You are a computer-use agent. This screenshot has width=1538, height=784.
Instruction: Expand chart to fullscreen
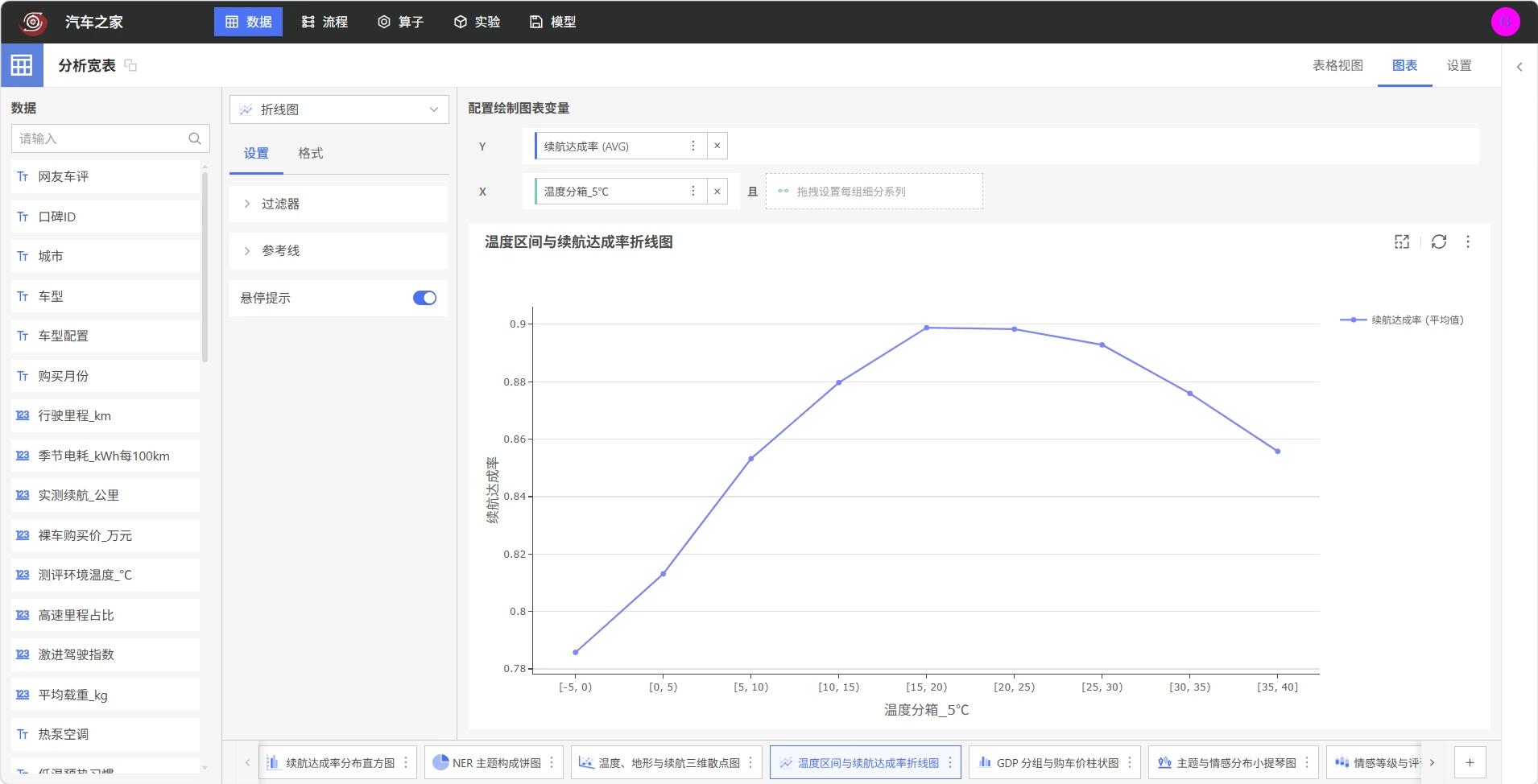pyautogui.click(x=1402, y=241)
